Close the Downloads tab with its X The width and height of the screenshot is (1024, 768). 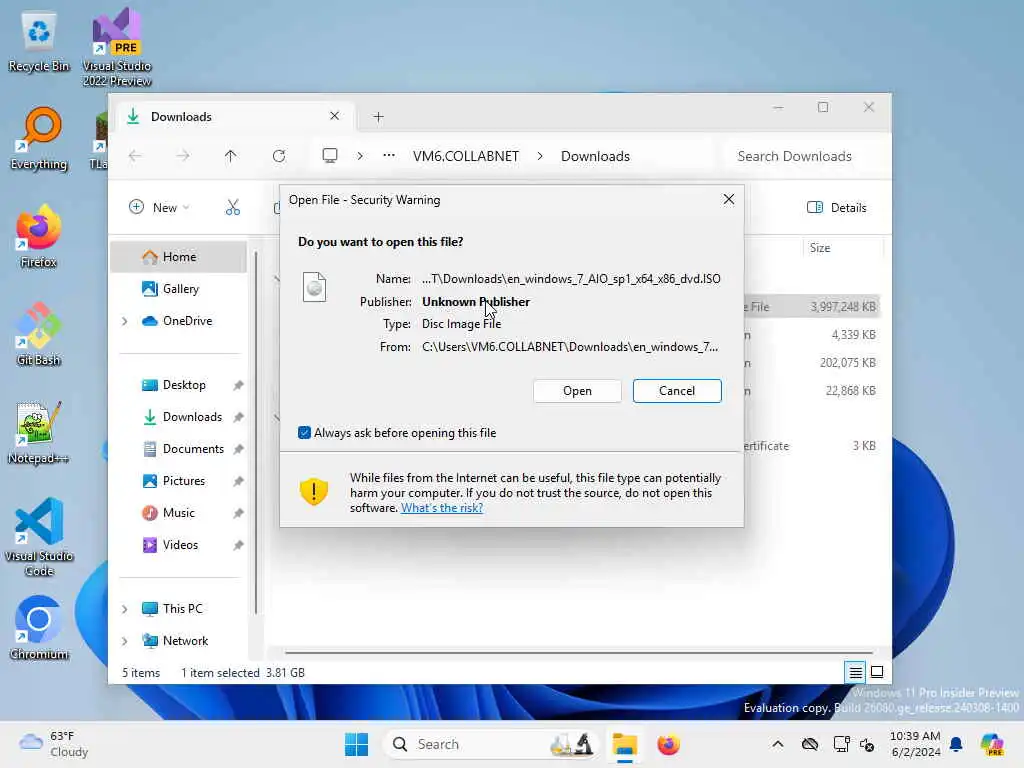click(x=334, y=116)
